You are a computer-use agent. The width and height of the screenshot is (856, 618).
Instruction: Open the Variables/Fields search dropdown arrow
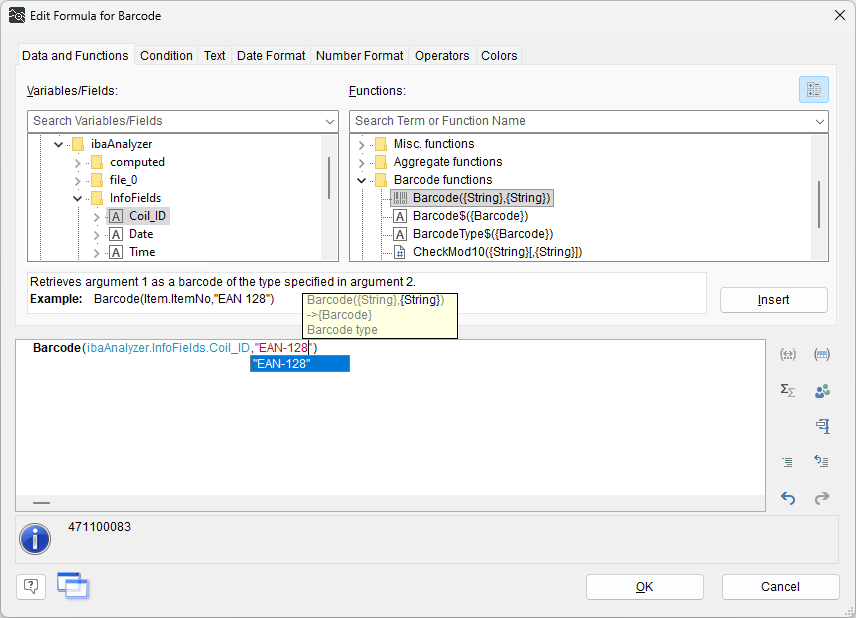tap(329, 121)
